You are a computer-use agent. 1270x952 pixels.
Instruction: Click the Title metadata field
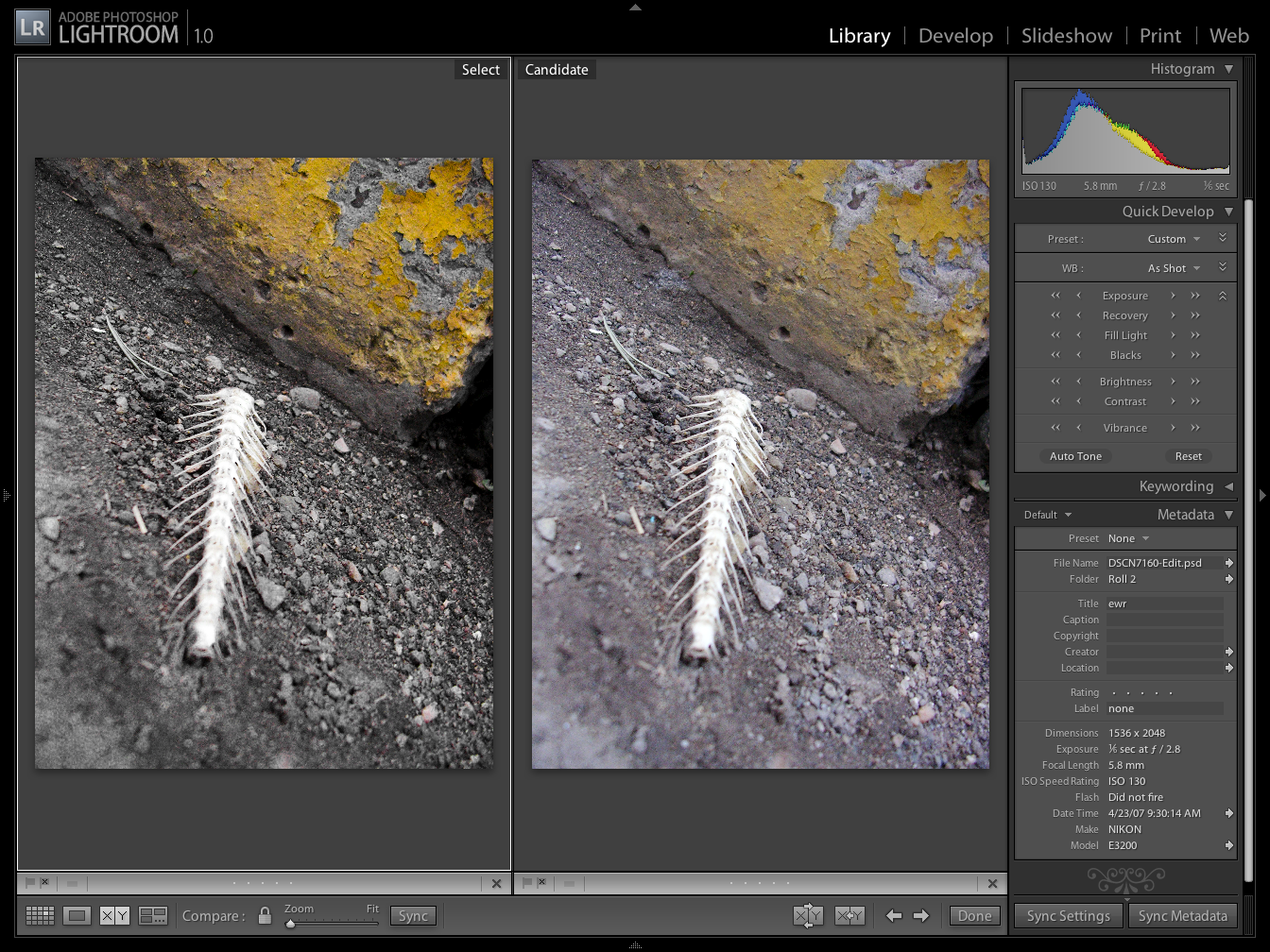[x=1164, y=603]
